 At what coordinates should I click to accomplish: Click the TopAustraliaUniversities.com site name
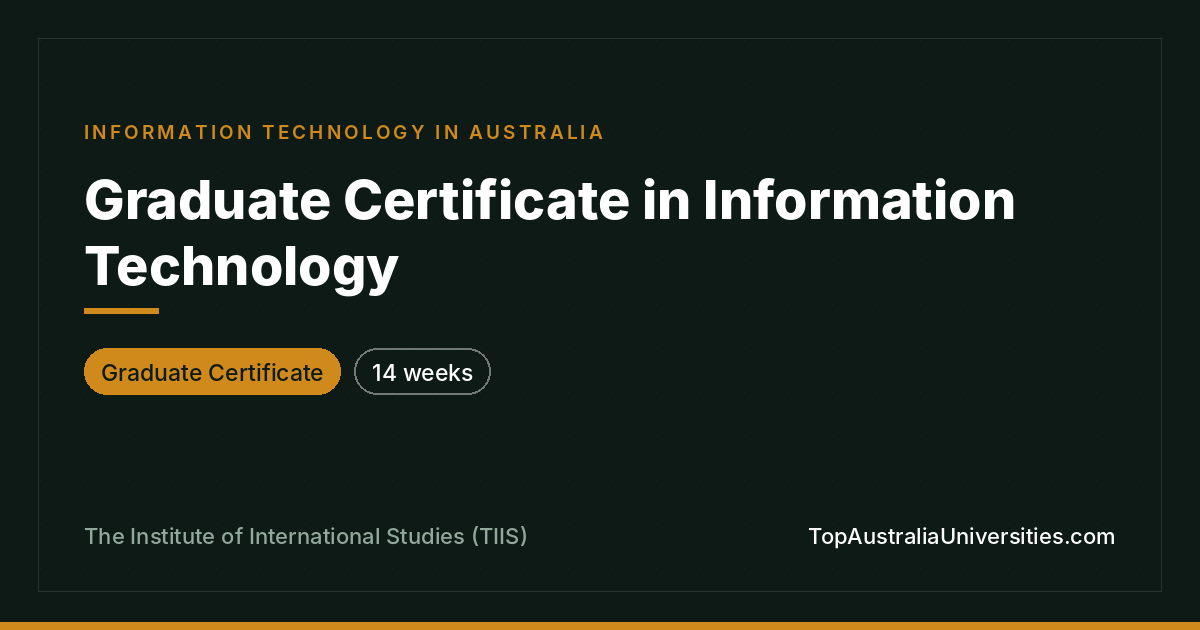(961, 537)
